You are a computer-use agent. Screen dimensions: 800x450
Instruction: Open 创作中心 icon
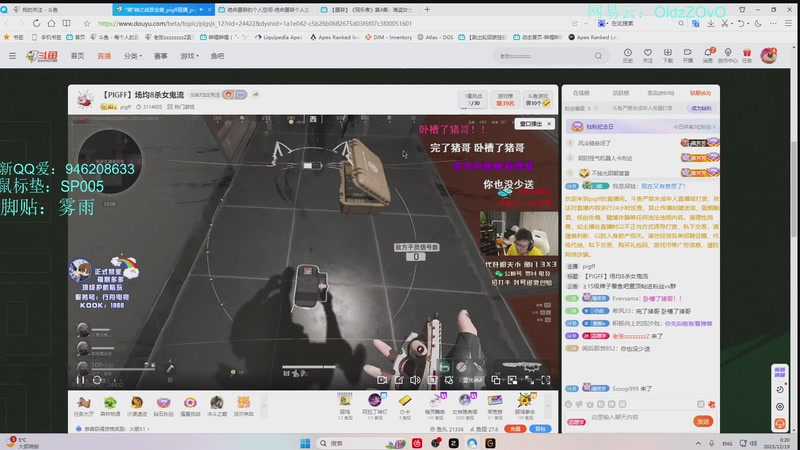pos(728,56)
